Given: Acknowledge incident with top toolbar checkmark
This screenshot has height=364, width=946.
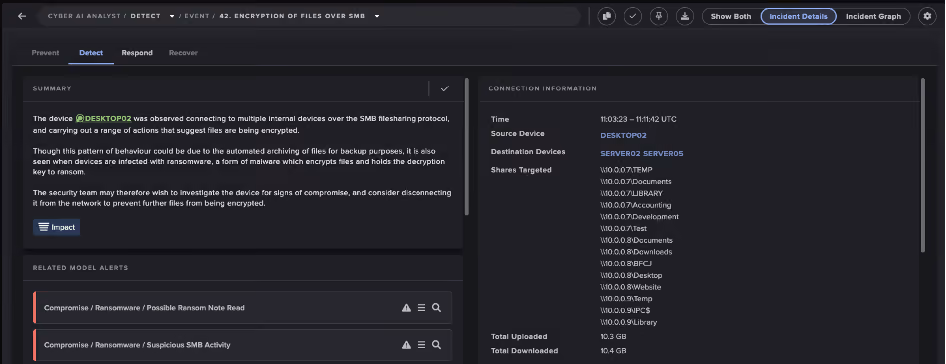Looking at the screenshot, I should [632, 16].
